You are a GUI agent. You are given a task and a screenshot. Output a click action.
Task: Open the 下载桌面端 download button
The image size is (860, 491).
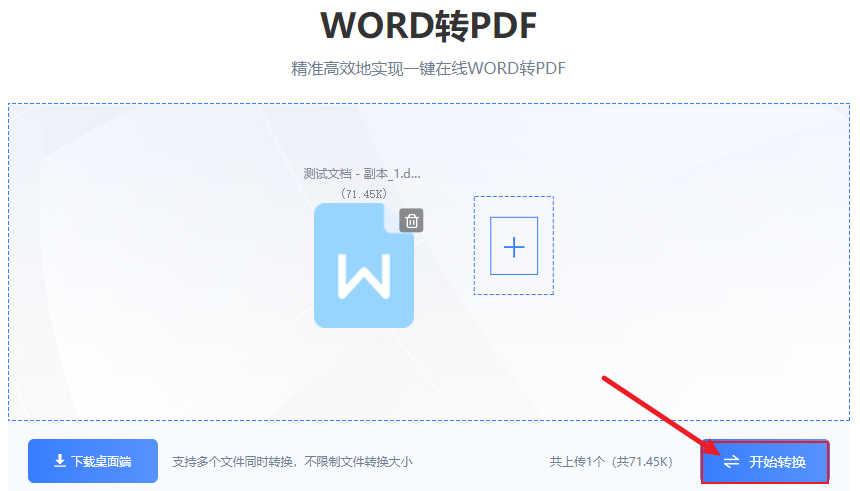(x=93, y=461)
